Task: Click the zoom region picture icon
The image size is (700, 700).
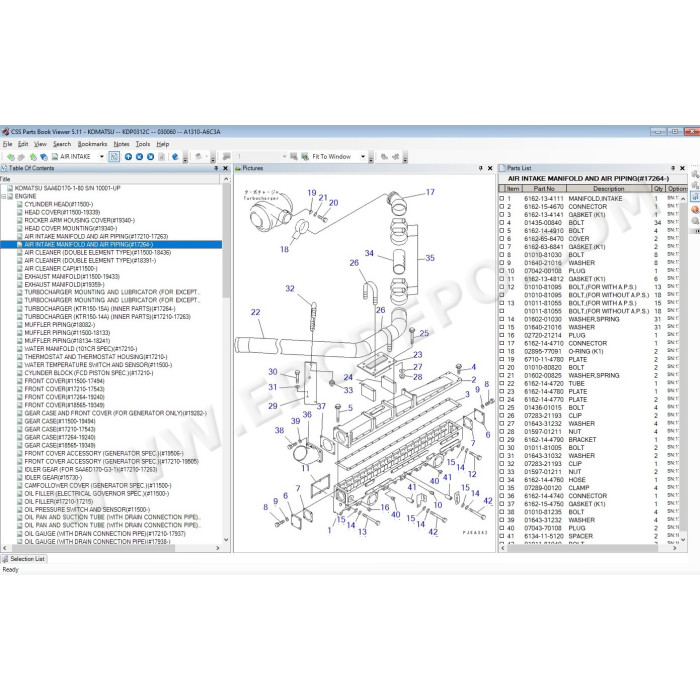Action: pos(294,156)
